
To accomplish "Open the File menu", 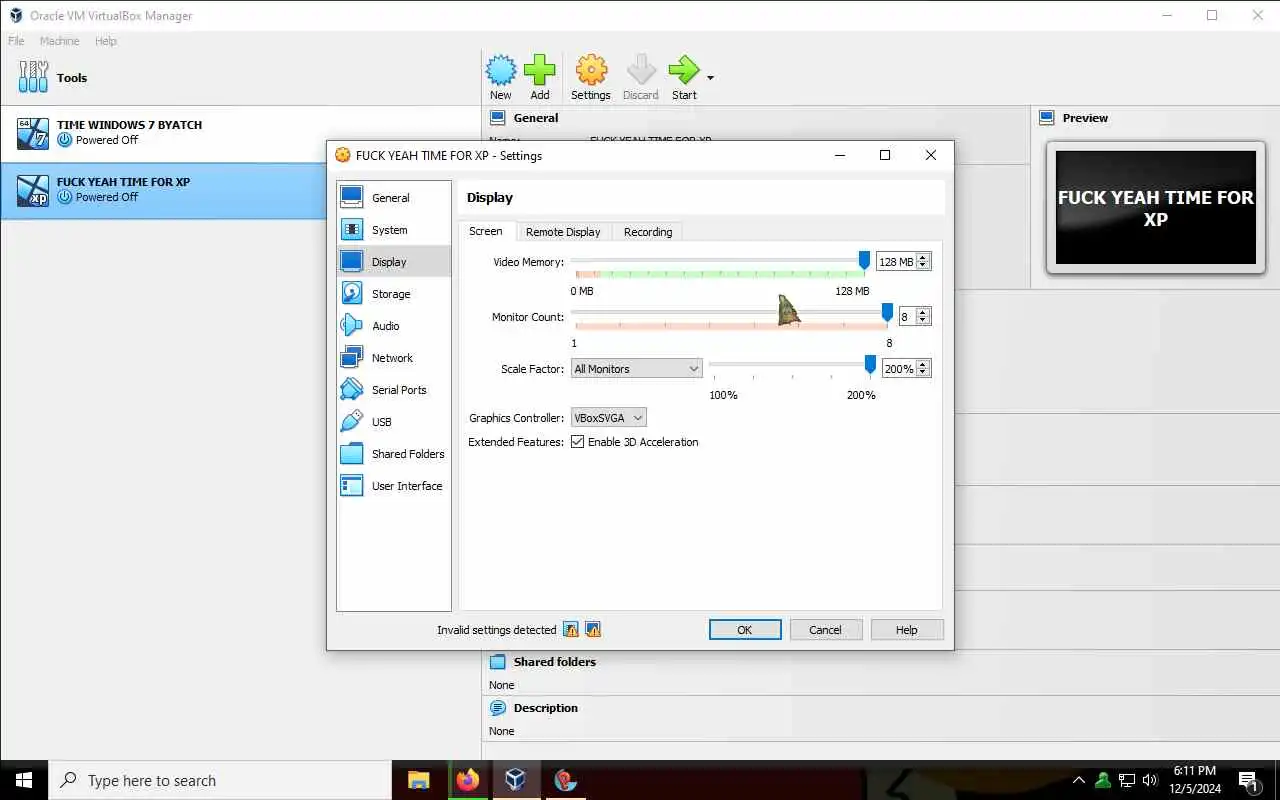I will pyautogui.click(x=16, y=41).
